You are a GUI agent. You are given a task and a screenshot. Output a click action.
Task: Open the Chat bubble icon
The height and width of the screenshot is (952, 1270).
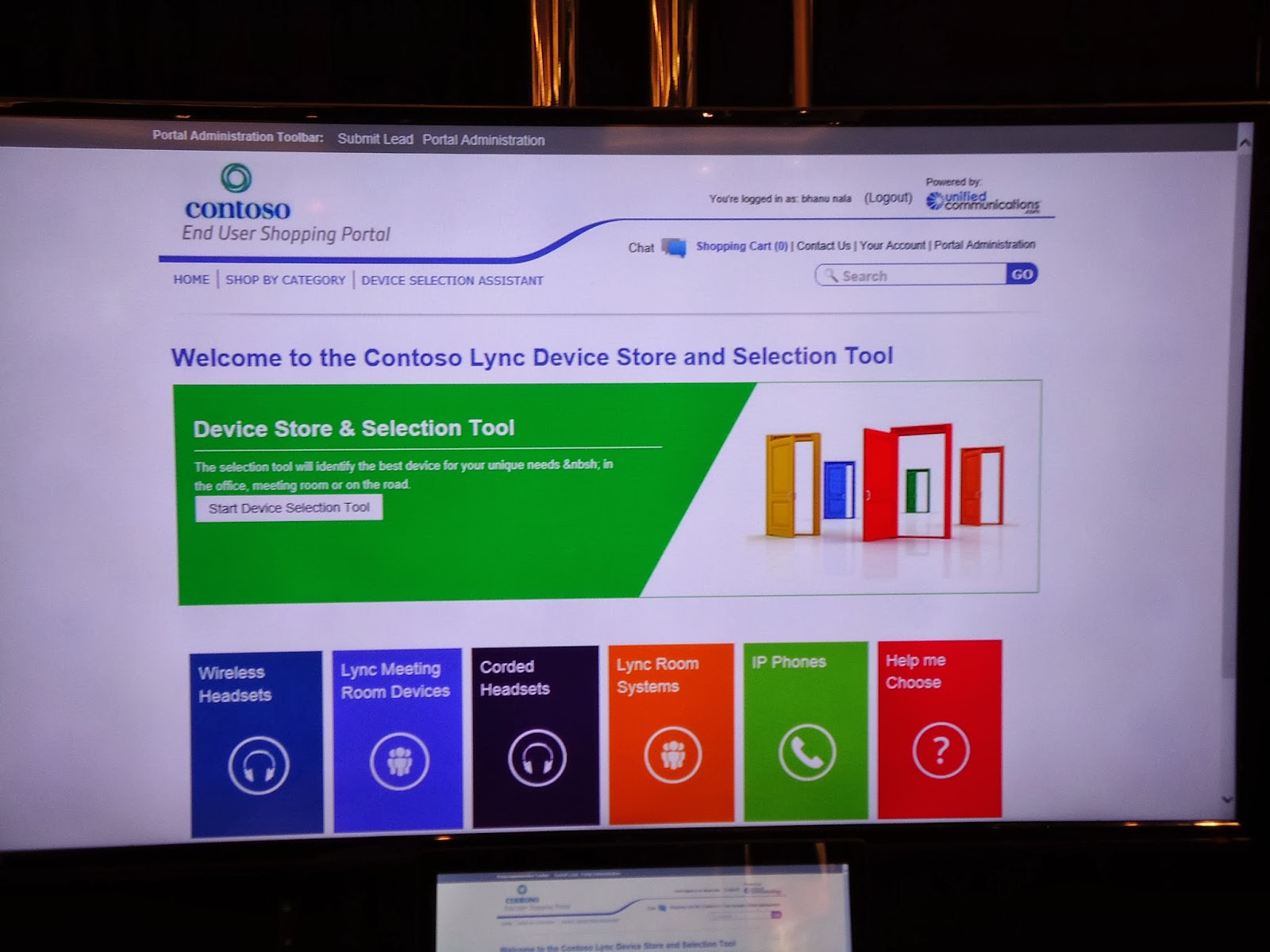click(675, 248)
